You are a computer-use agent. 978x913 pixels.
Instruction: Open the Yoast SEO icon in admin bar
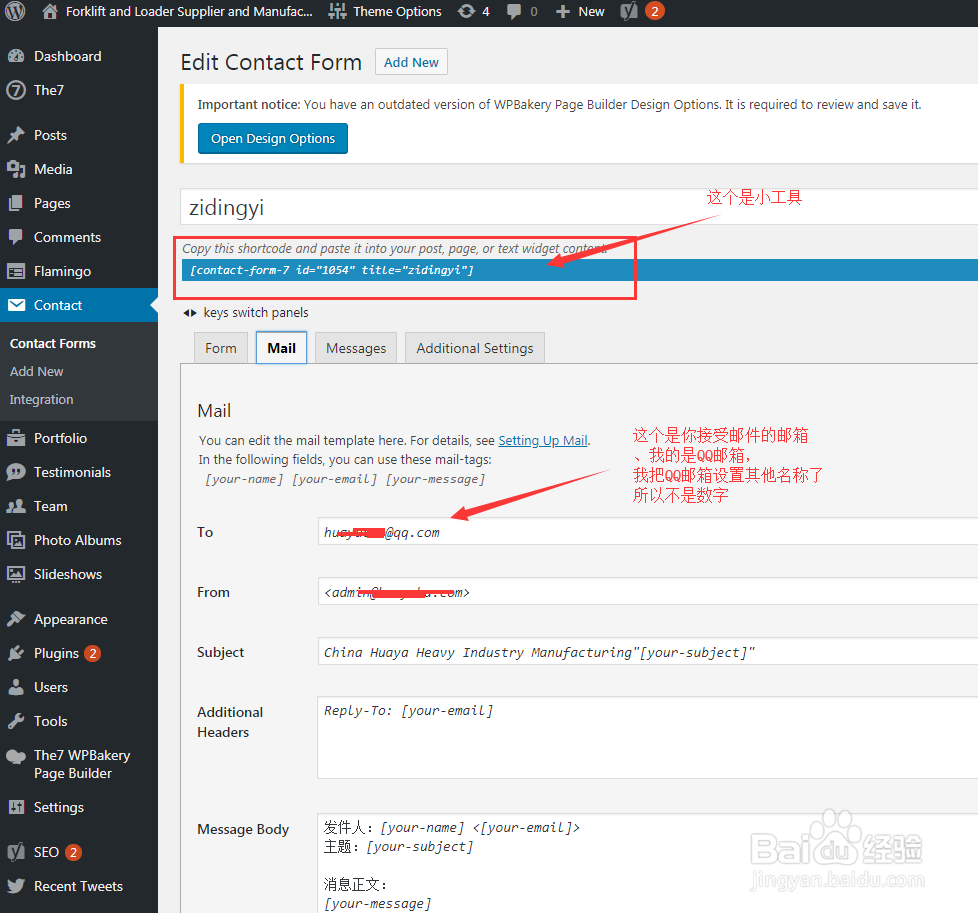[x=629, y=11]
